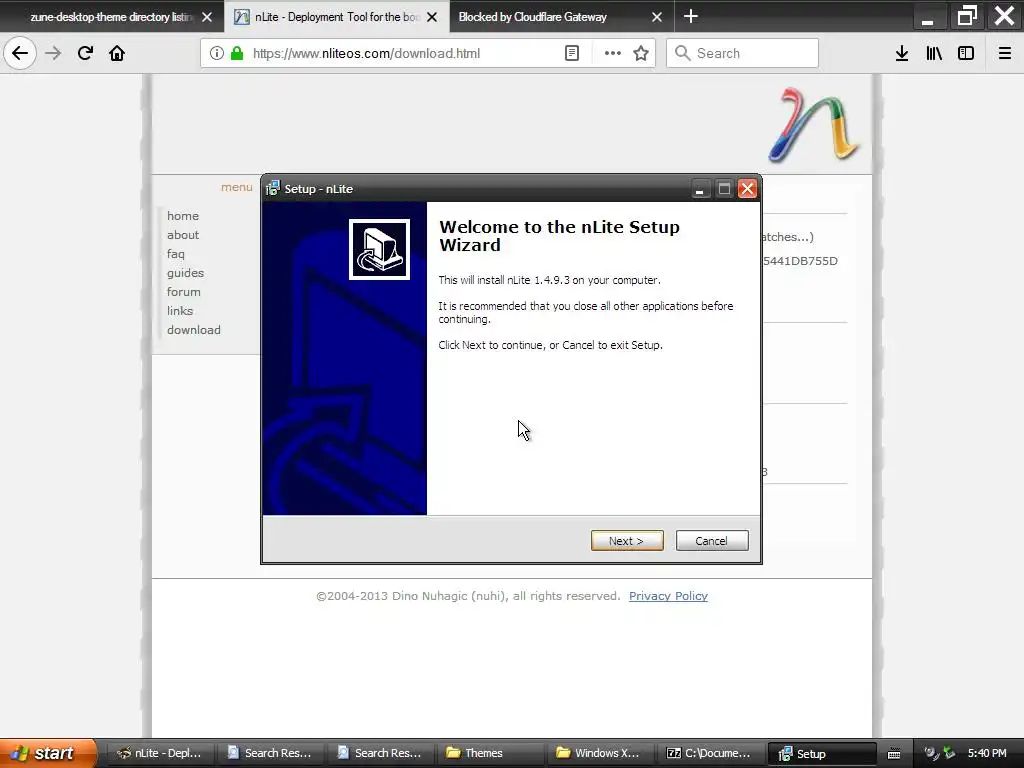1024x768 pixels.
Task: Switch to Windows X... folder taskbar item
Action: coord(600,753)
